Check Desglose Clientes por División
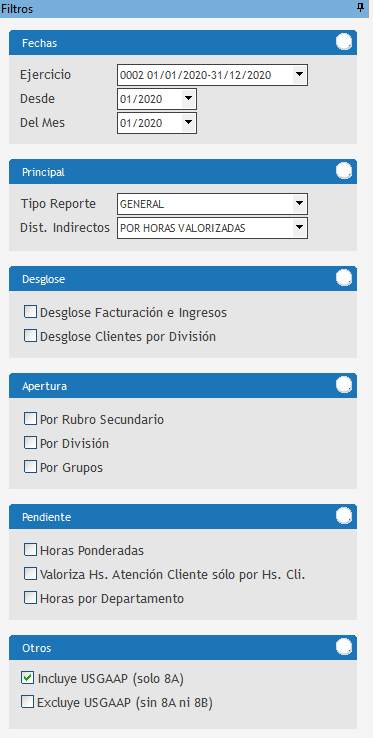Screen dimensions: 373x738 31,336
